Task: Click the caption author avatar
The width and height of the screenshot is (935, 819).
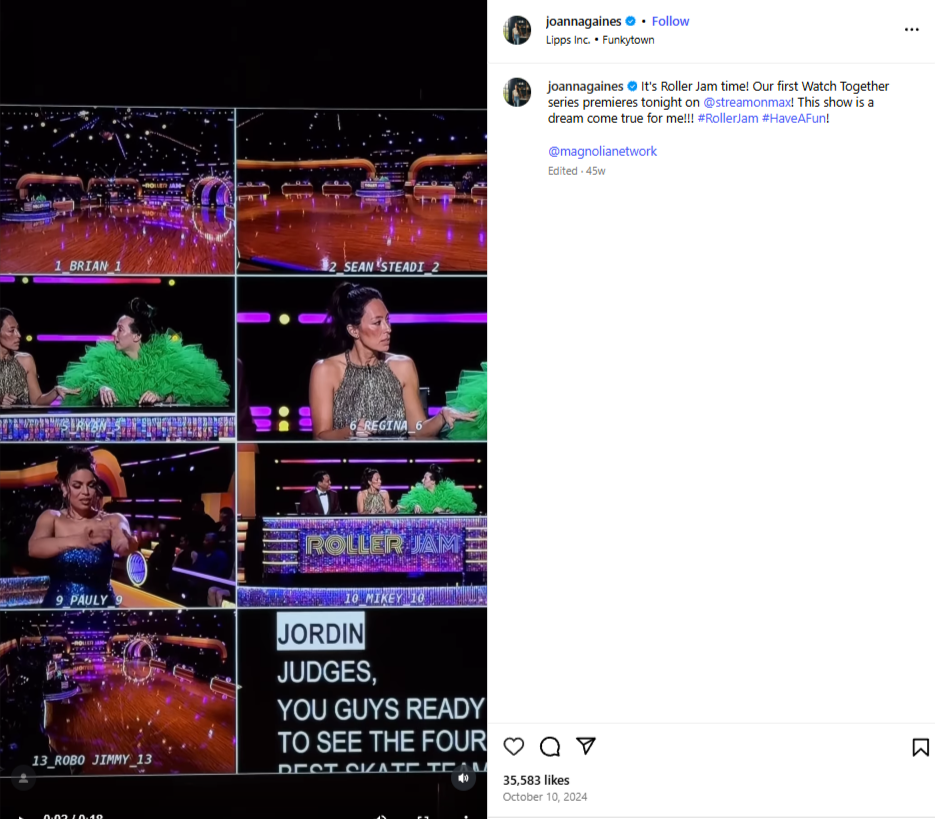Action: click(517, 92)
